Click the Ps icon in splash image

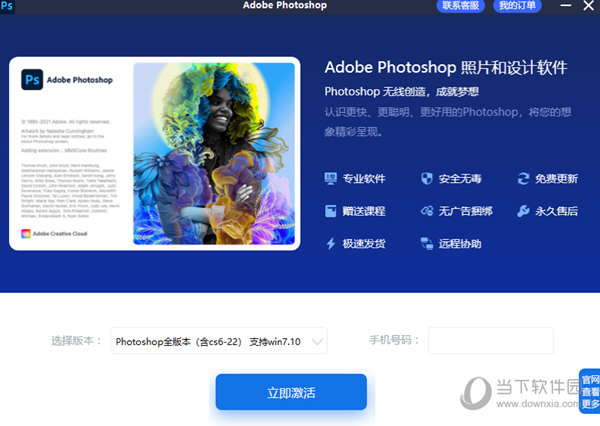pyautogui.click(x=32, y=80)
